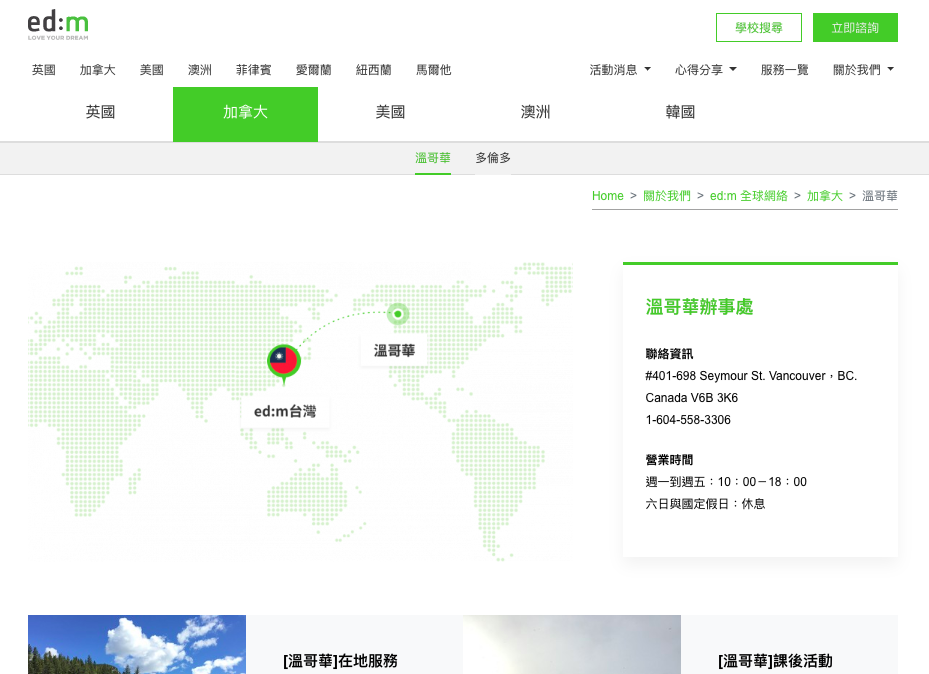929x674 pixels.
Task: Click the 加拿大 breadcrumb link
Action: 825,196
